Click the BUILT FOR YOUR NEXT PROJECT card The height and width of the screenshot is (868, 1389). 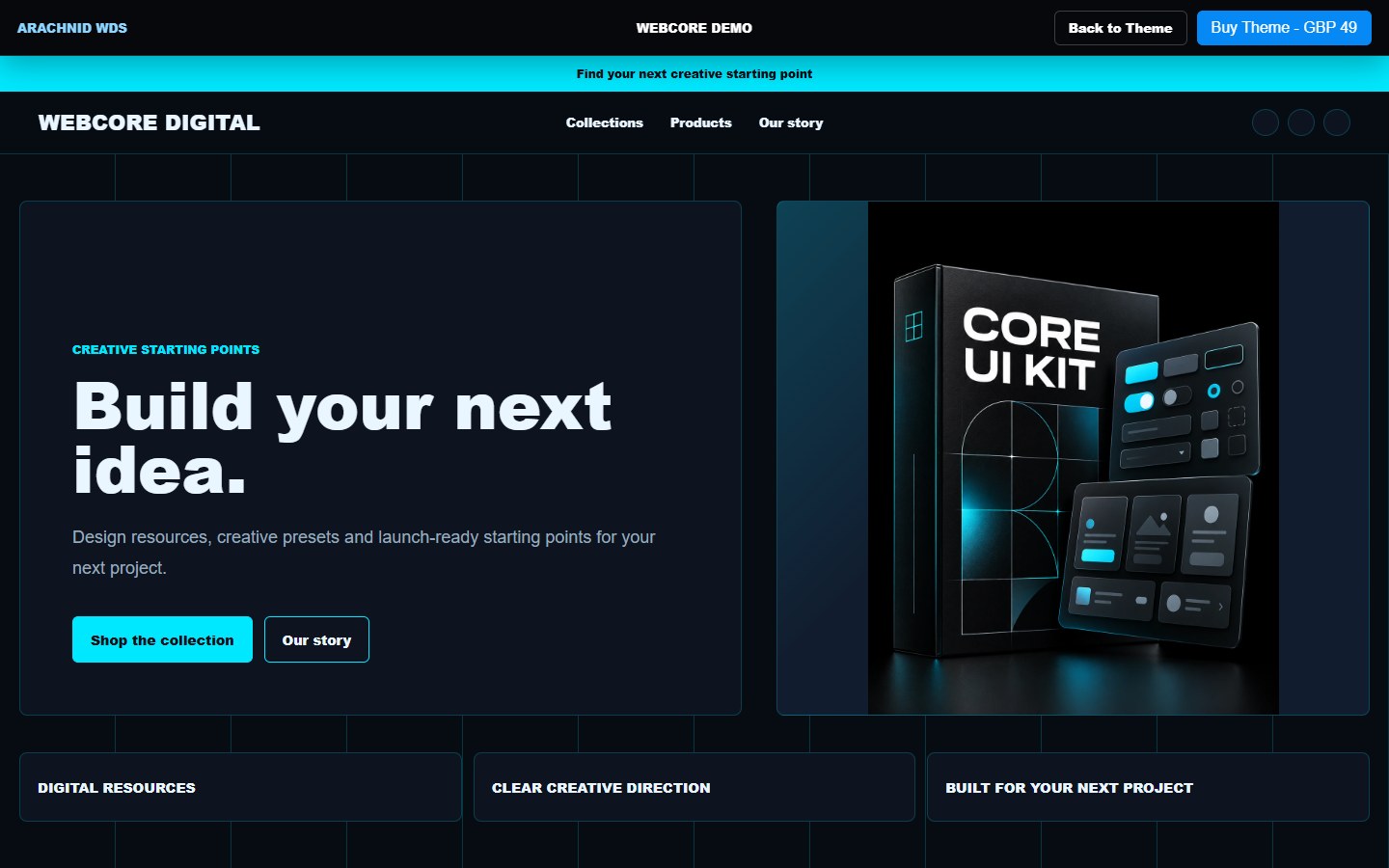pyautogui.click(x=1148, y=787)
